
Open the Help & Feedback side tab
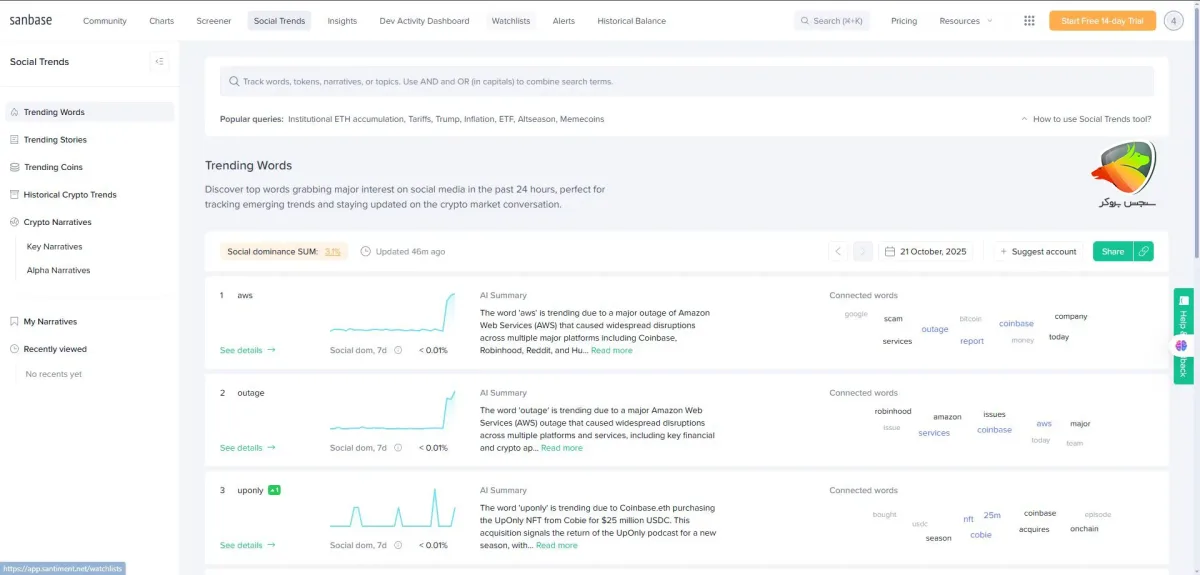1183,336
